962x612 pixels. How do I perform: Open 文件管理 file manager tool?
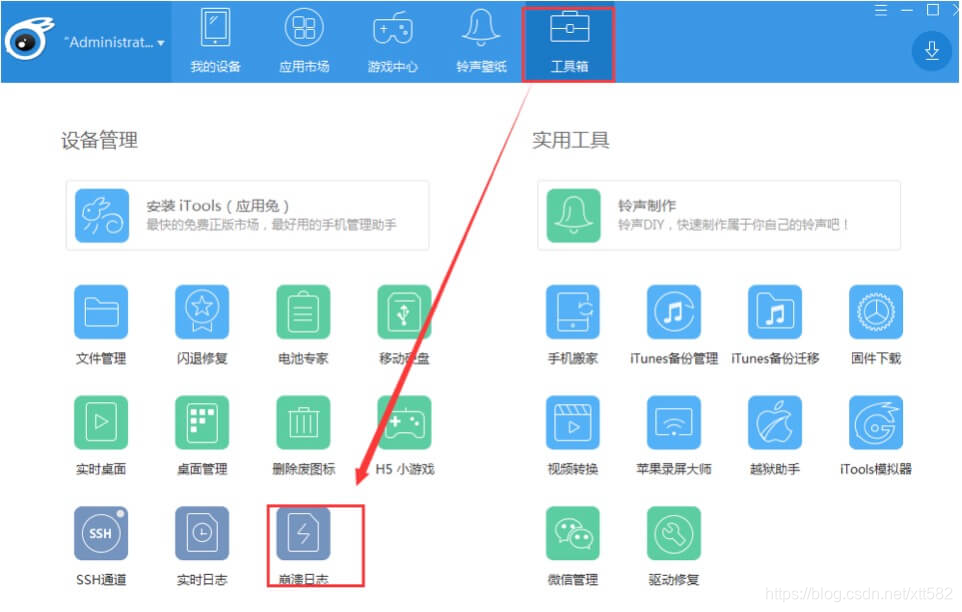pos(101,312)
